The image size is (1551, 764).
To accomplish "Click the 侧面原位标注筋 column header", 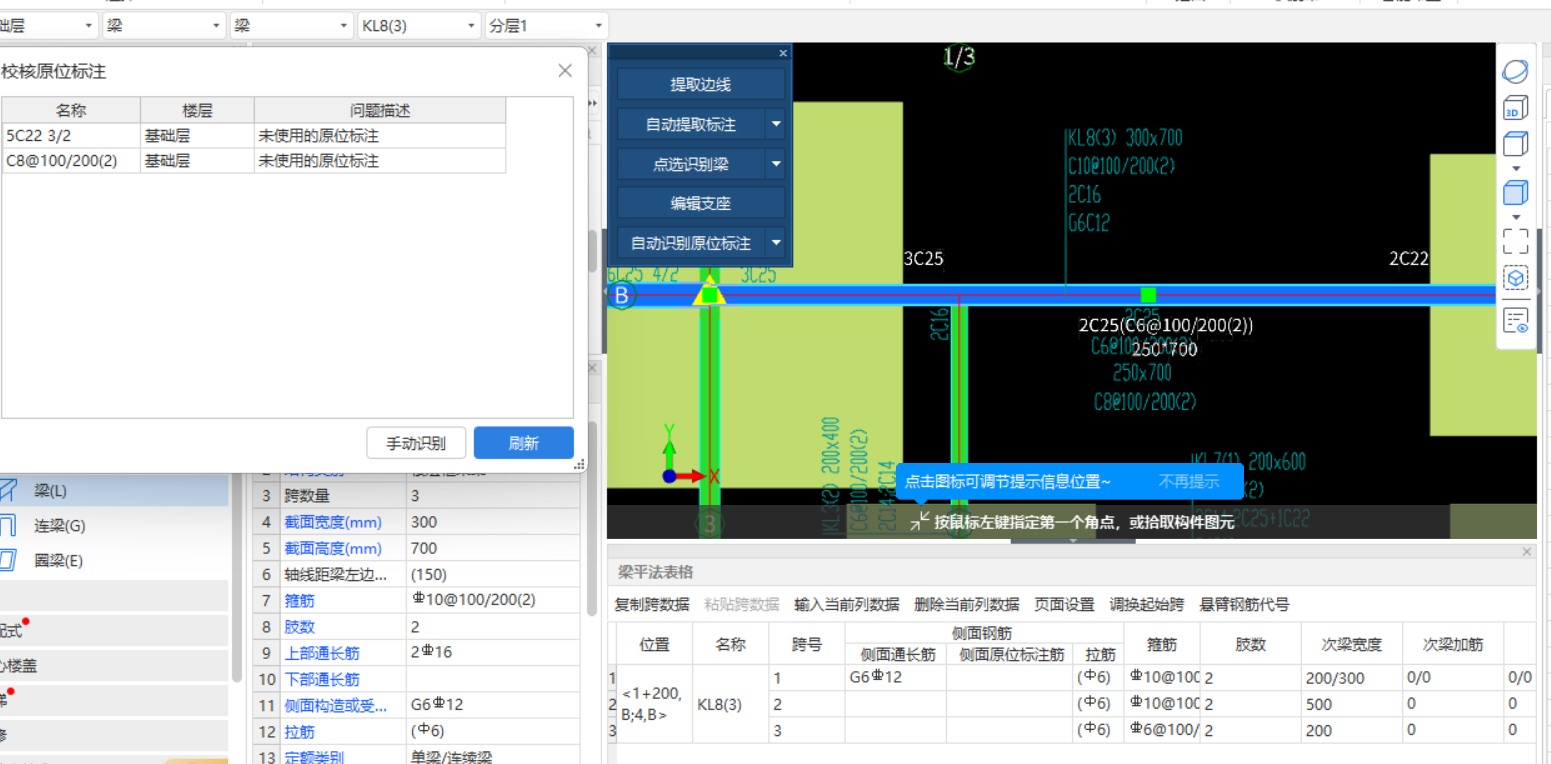I will [1009, 655].
